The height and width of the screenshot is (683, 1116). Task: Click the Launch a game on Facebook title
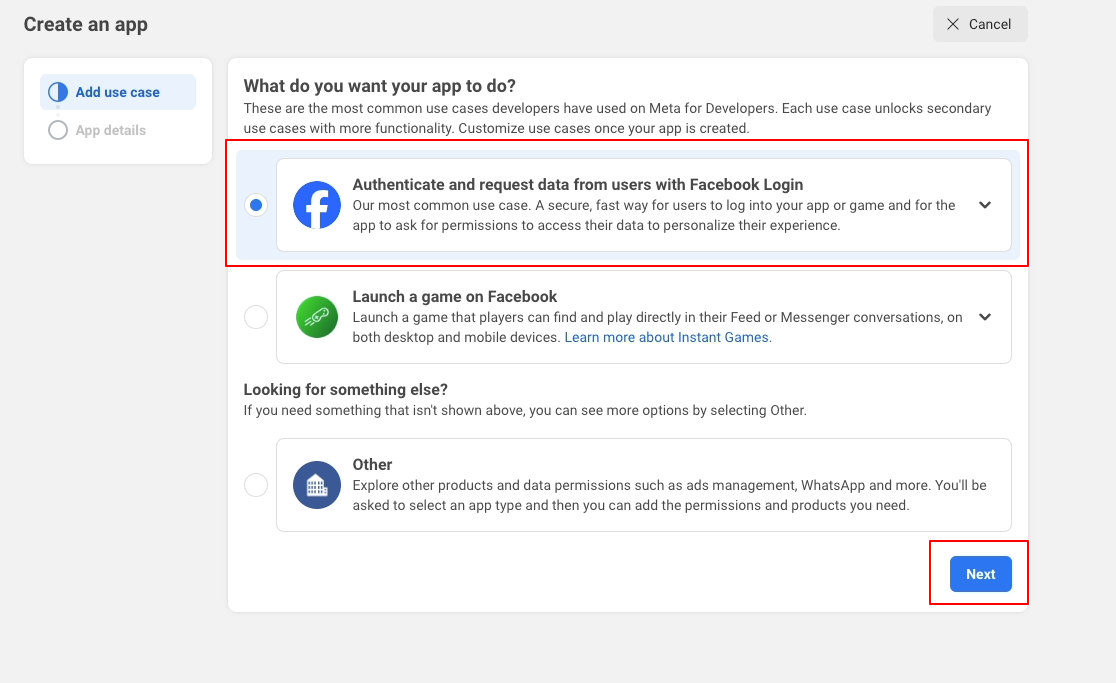455,297
